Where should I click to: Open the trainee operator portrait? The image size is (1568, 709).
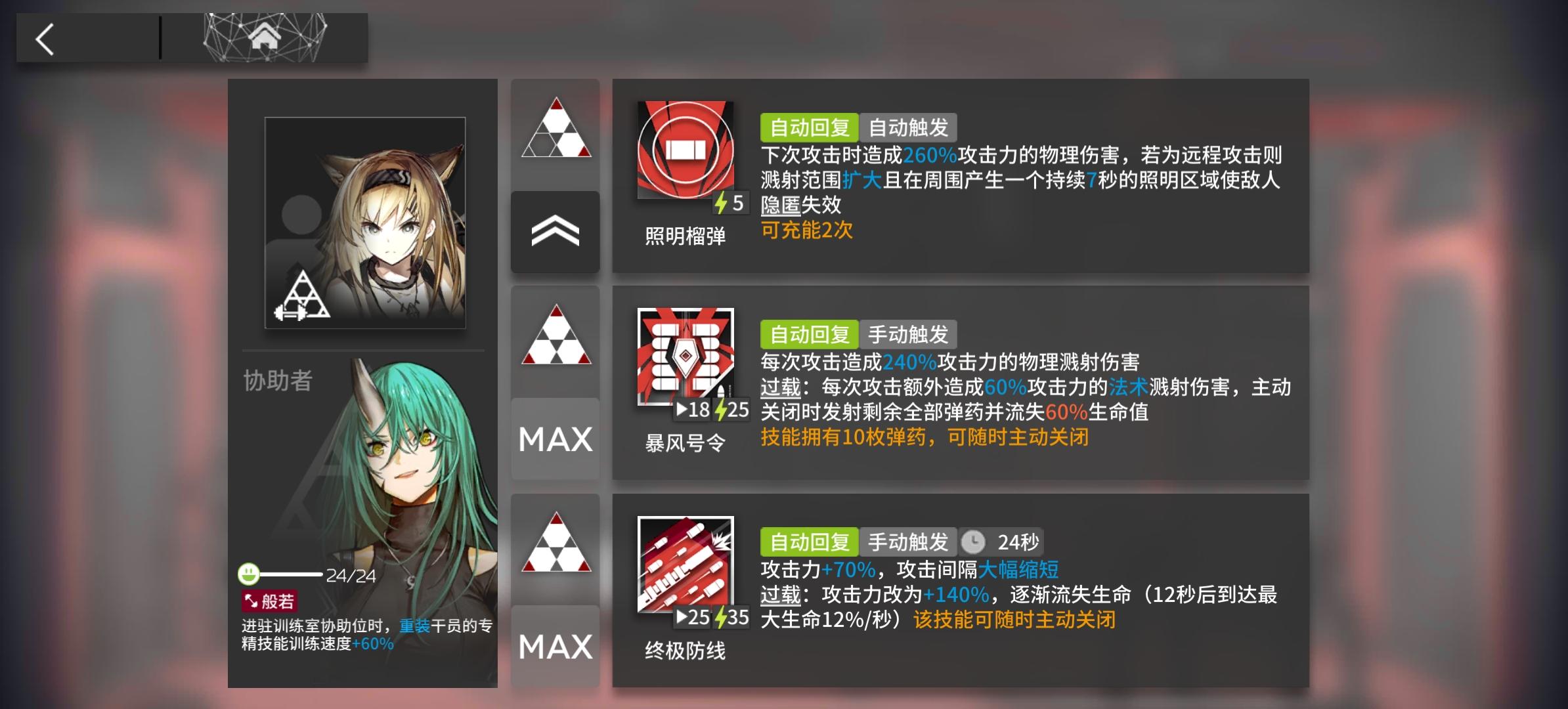(365, 223)
